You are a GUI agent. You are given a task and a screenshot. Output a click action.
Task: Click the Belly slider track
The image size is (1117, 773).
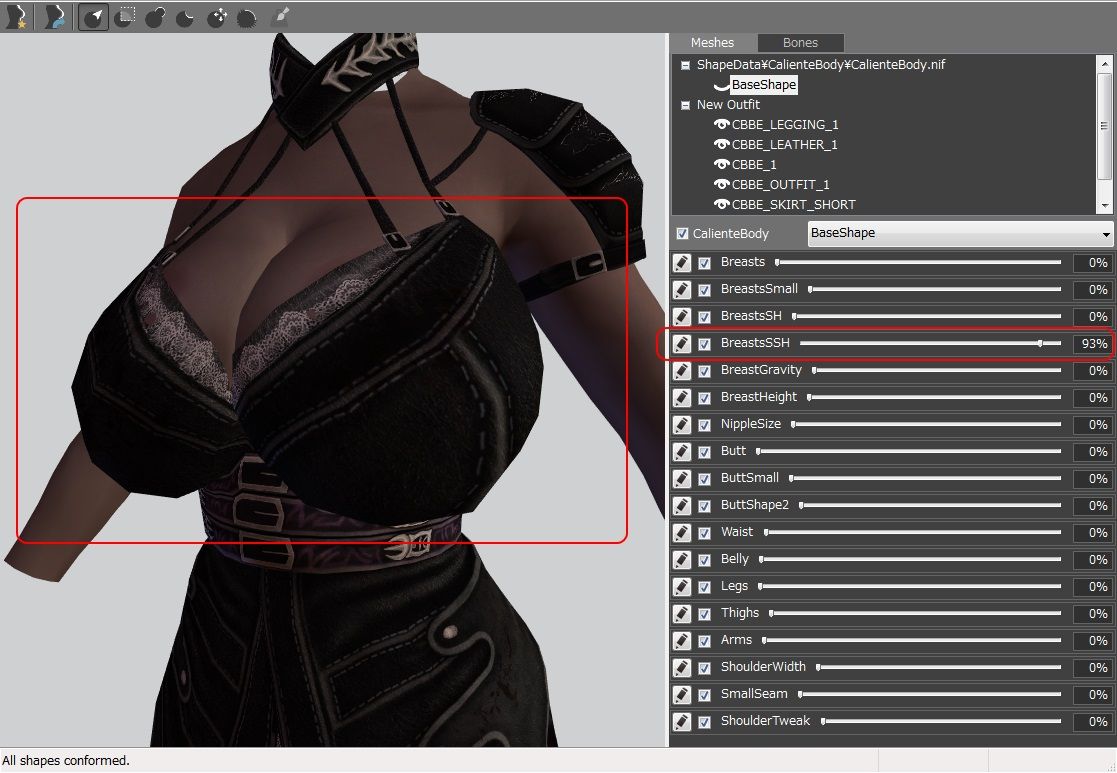click(x=910, y=559)
